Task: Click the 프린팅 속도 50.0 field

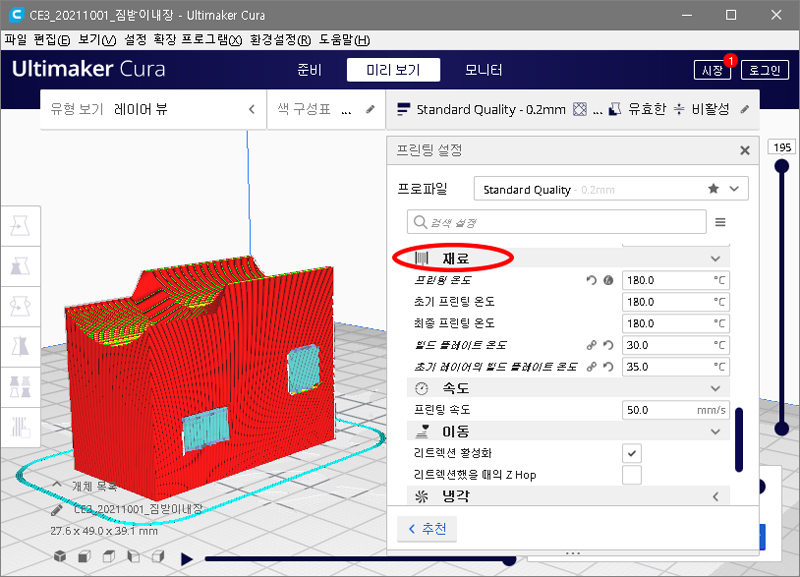Action: (676, 410)
